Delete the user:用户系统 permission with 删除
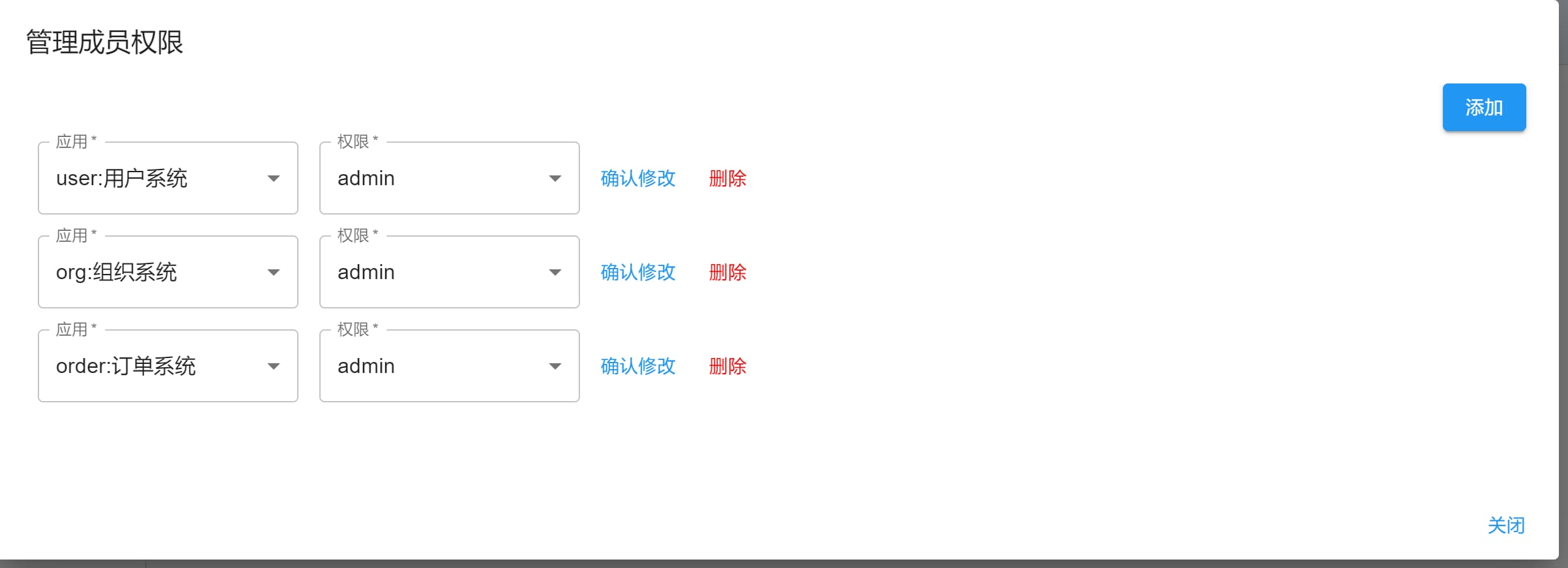The width and height of the screenshot is (1568, 568). coord(728,179)
